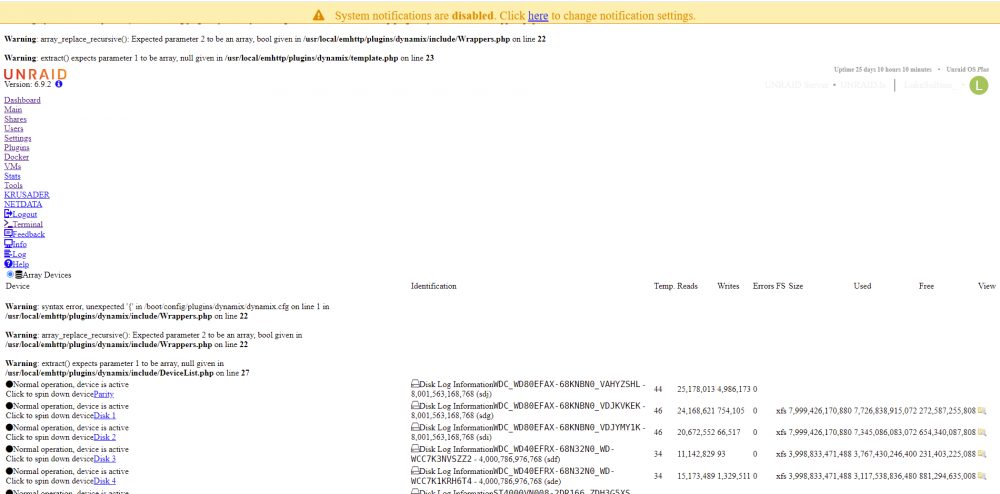
Task: Open the Shares menu link
Action: 15,119
